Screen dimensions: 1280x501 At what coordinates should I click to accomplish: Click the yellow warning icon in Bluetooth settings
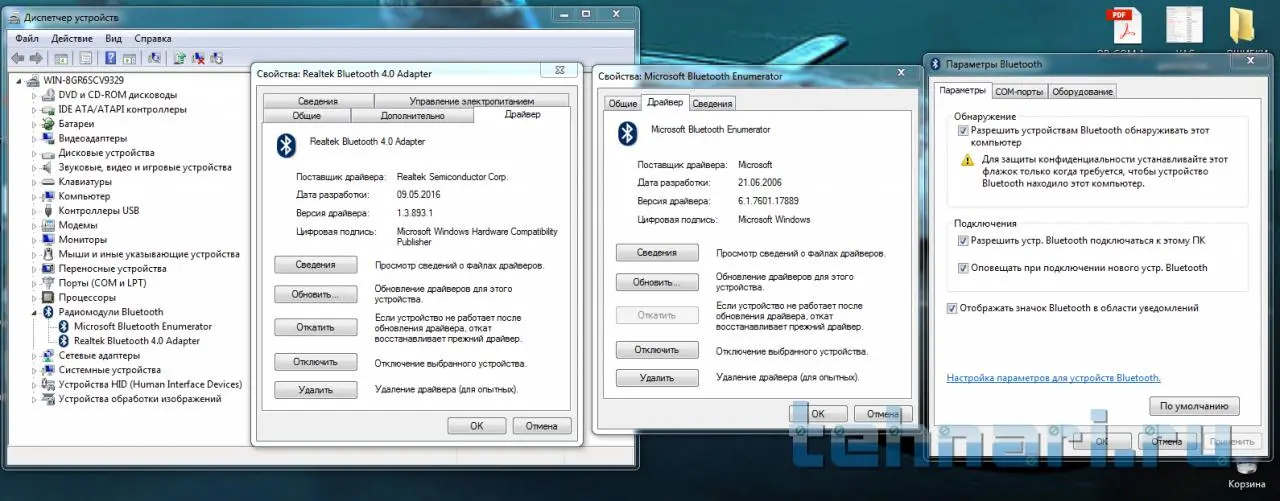coord(967,160)
